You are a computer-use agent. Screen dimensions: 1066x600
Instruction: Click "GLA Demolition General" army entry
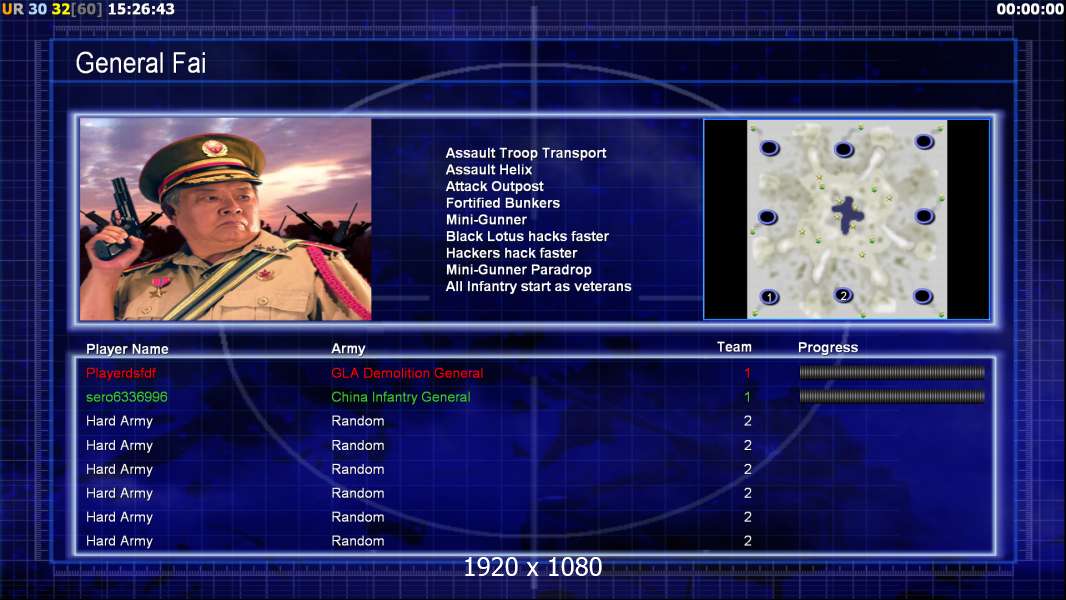coord(407,373)
